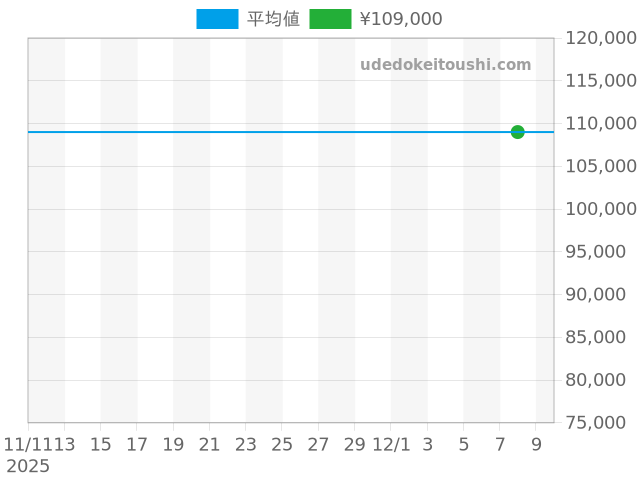Click the 12/1 x-axis date label
640x480 pixels.
pos(390,444)
